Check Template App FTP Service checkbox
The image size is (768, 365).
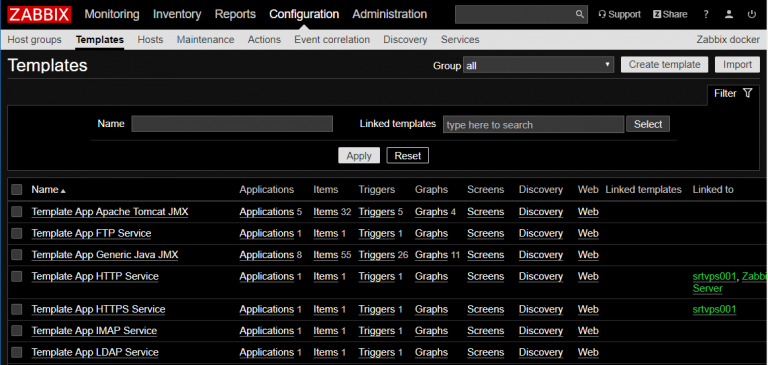point(17,233)
